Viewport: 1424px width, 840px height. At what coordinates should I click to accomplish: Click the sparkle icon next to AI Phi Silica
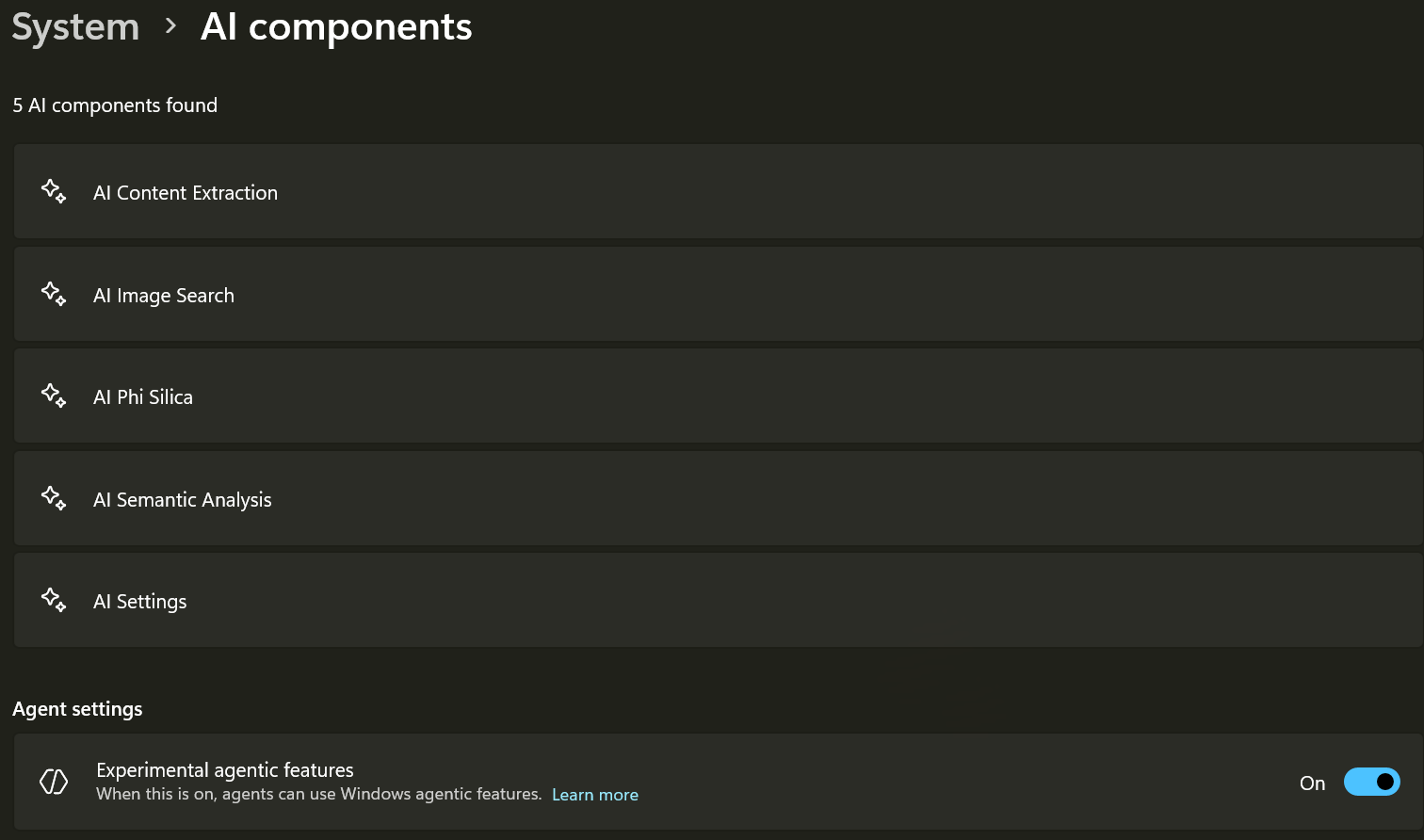[x=54, y=396]
